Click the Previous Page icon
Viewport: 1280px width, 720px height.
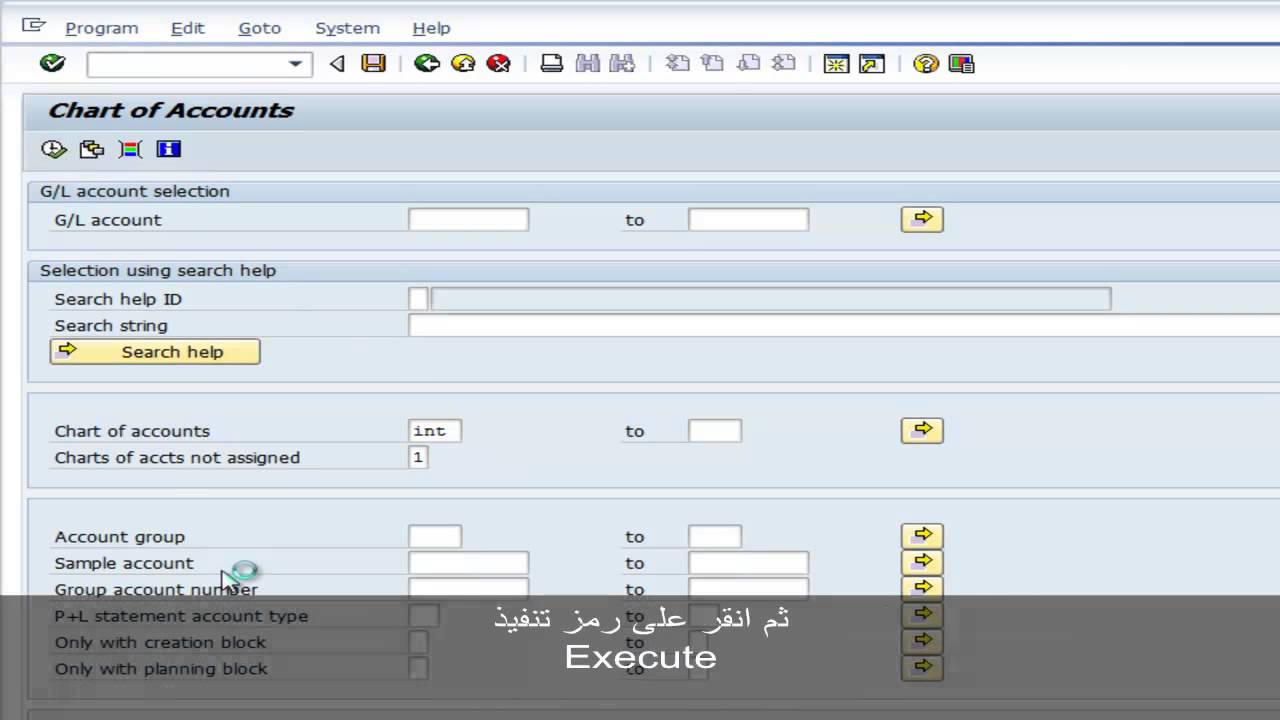tap(712, 63)
